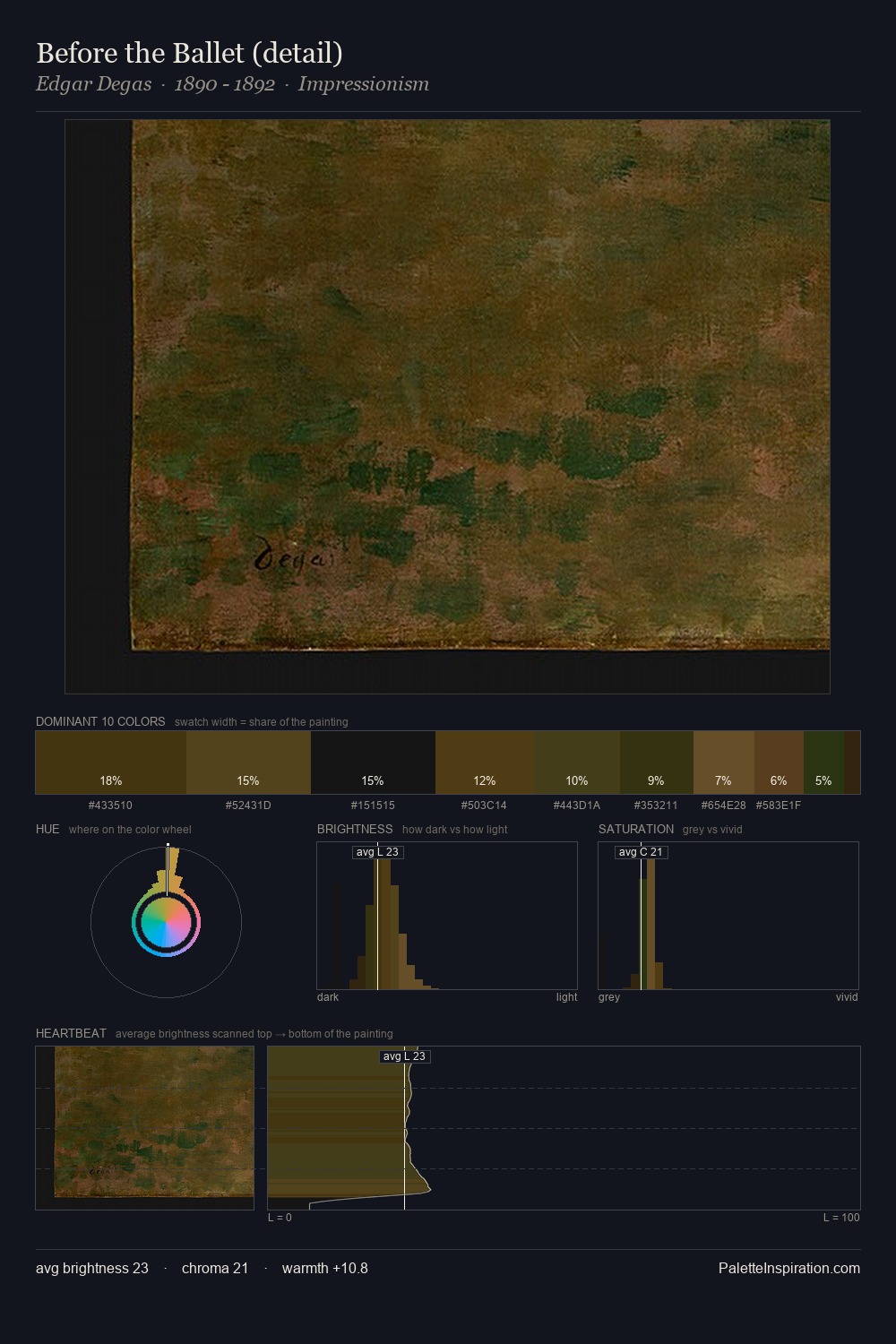Select the 18% swatch colored #433510
Image resolution: width=896 pixels, height=1344 pixels.
click(111, 762)
